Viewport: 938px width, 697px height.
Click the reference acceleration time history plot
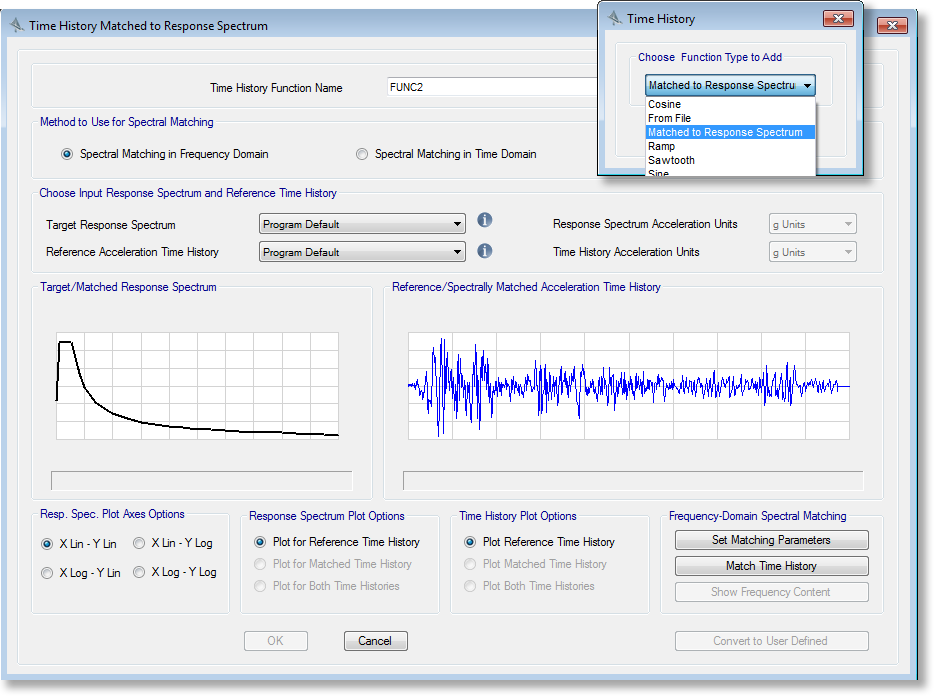pyautogui.click(x=628, y=386)
